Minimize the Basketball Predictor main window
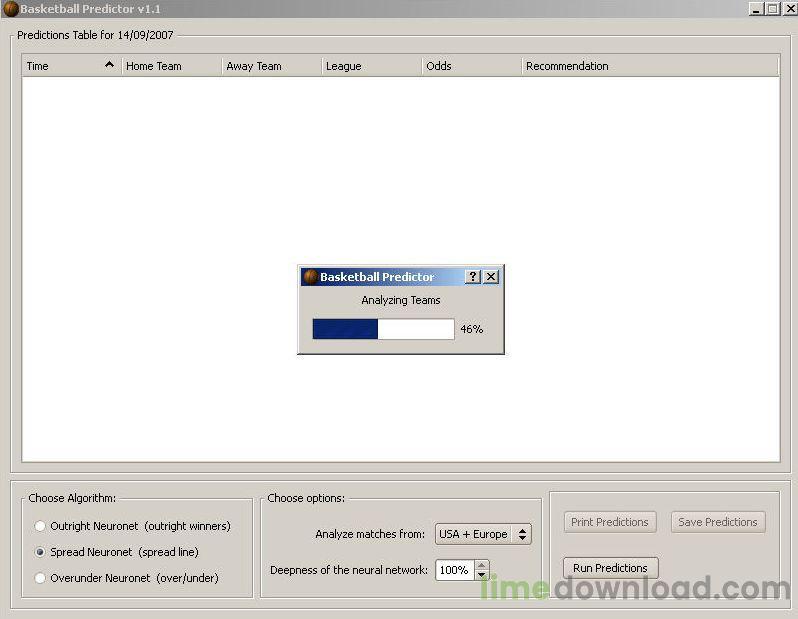 [756, 9]
